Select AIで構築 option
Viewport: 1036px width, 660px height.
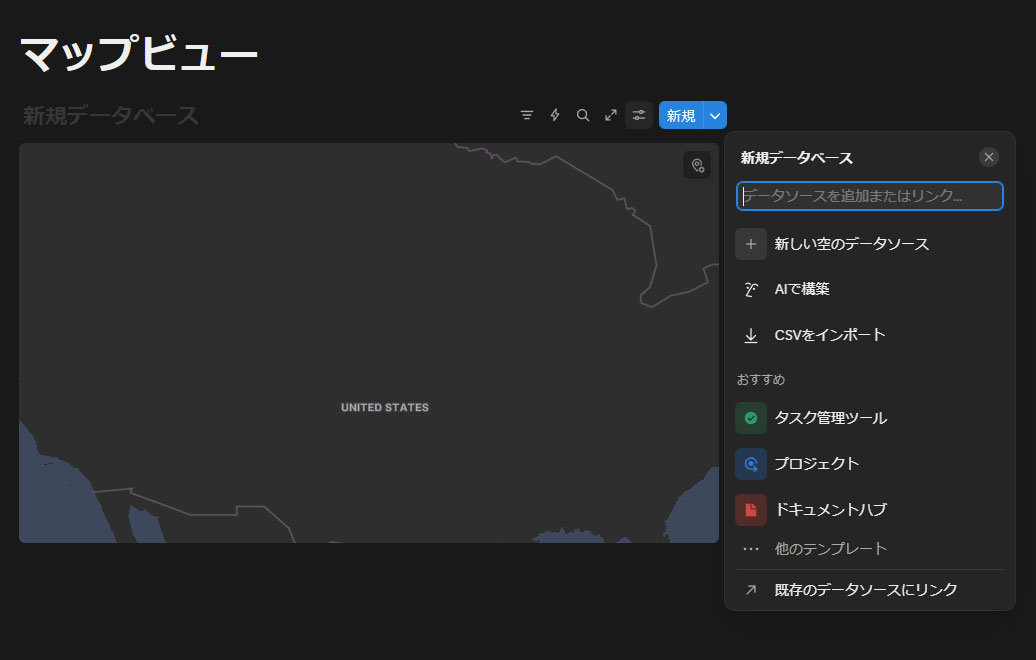click(802, 289)
